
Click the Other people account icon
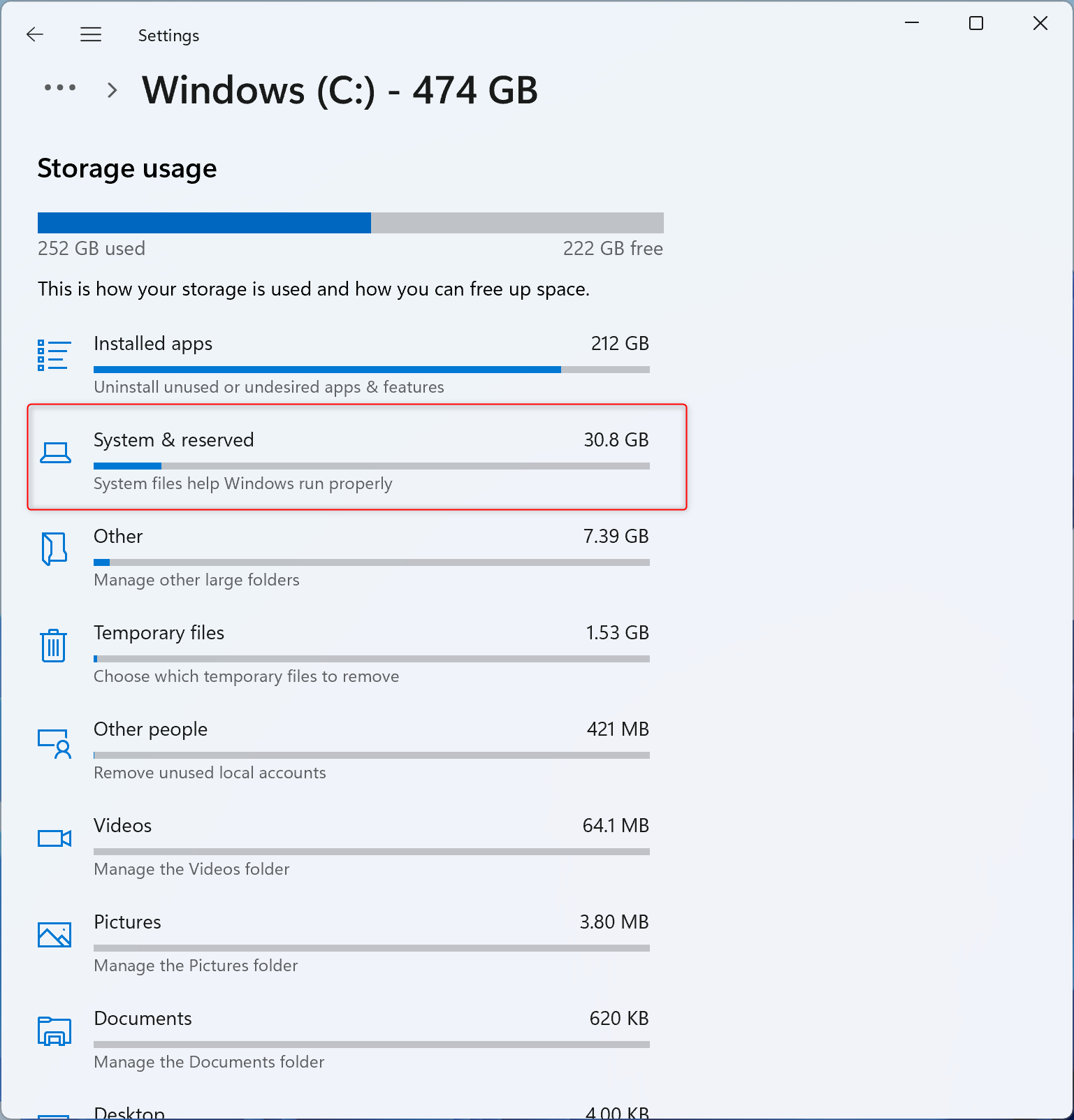pos(55,743)
